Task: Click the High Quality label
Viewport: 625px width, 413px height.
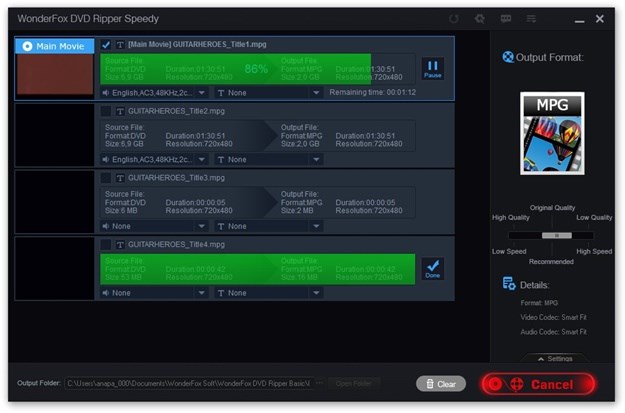Action: point(511,218)
